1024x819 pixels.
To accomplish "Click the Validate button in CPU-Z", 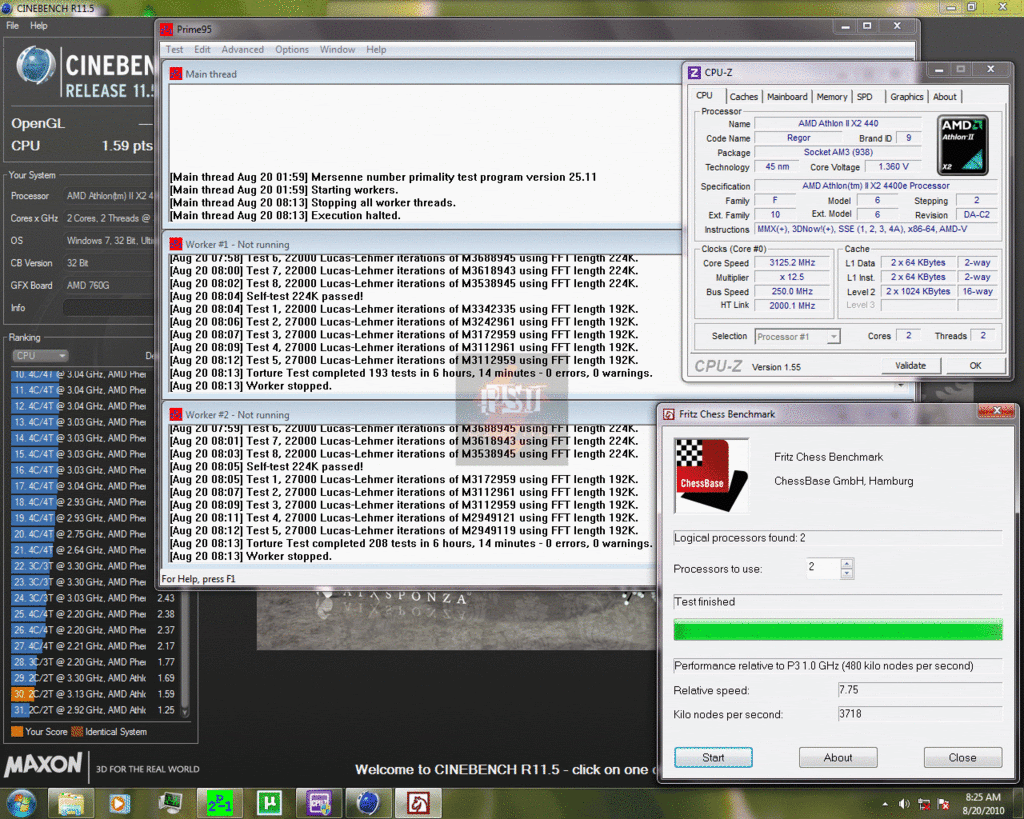I will click(910, 366).
